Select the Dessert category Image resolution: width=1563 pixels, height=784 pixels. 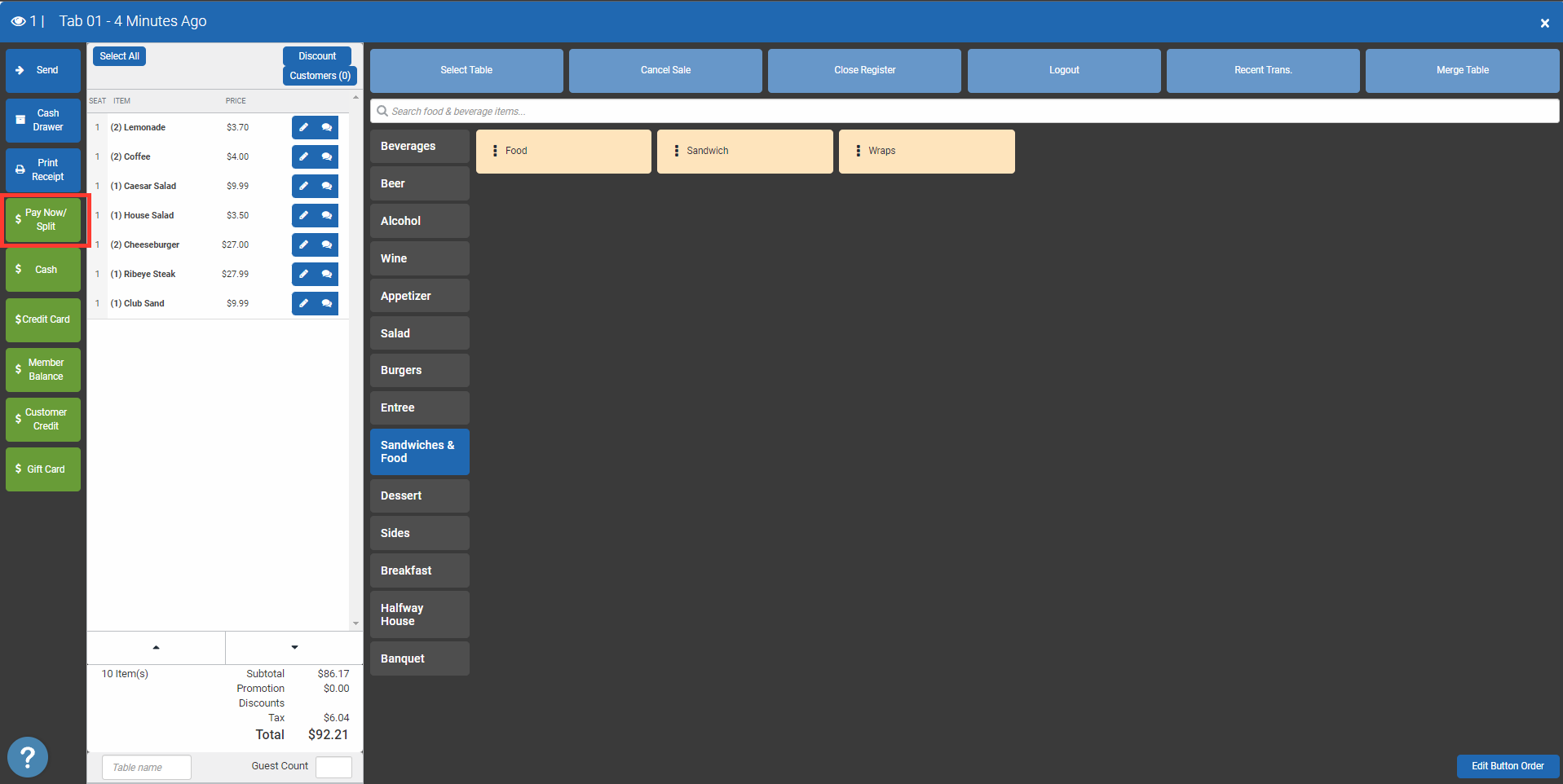point(419,496)
